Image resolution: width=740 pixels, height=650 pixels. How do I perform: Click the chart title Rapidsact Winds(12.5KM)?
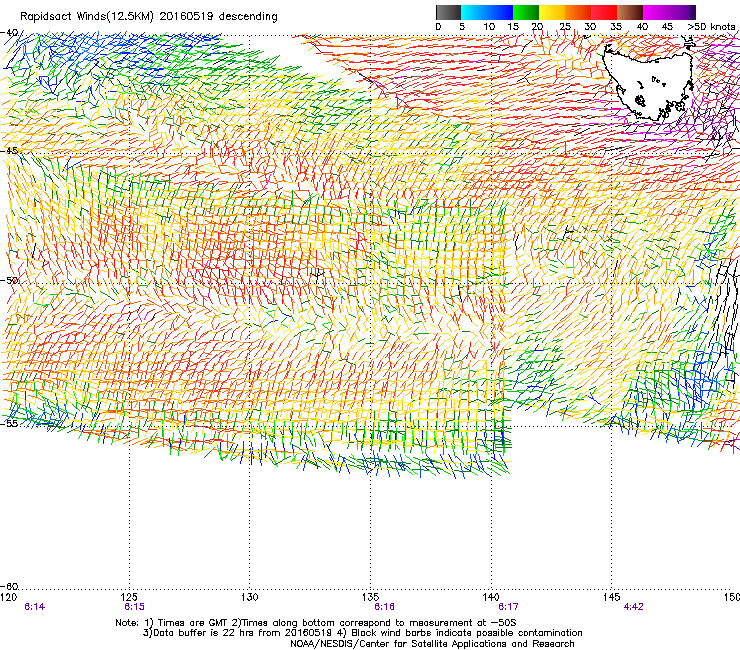87,17
